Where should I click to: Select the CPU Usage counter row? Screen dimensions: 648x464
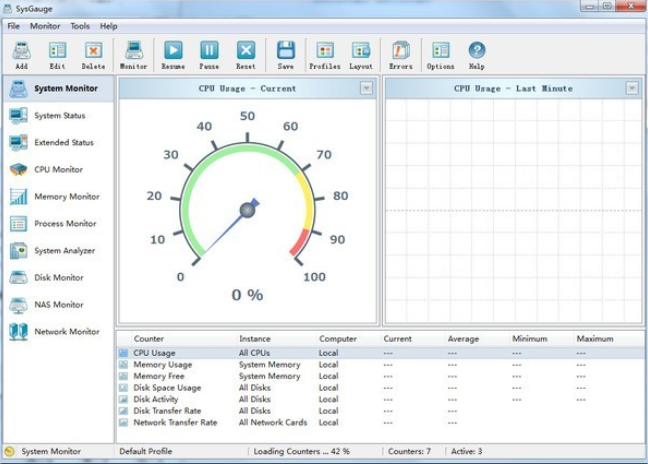[380, 353]
